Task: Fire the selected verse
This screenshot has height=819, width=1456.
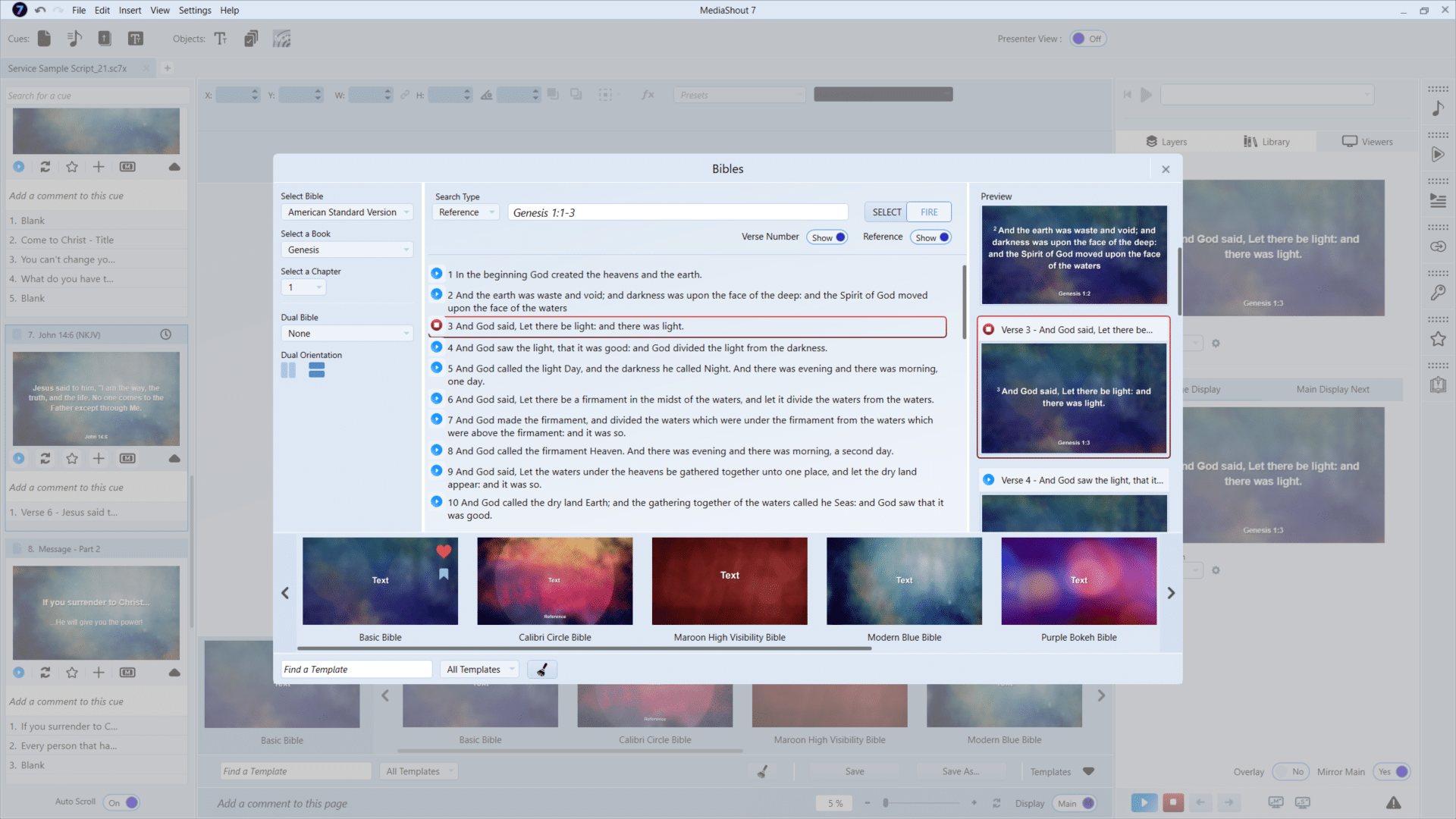Action: point(928,212)
